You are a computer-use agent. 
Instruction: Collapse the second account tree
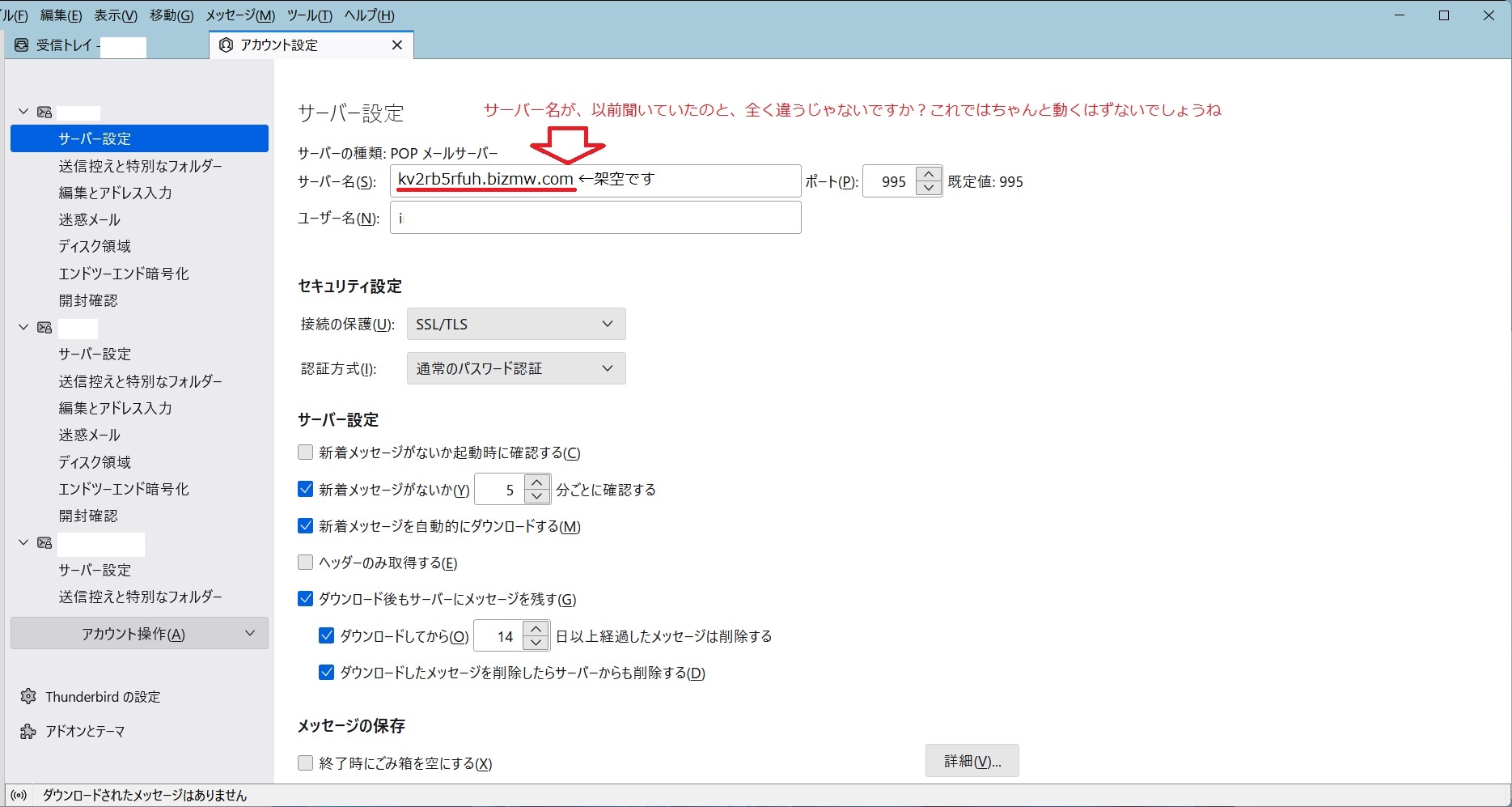[x=23, y=327]
